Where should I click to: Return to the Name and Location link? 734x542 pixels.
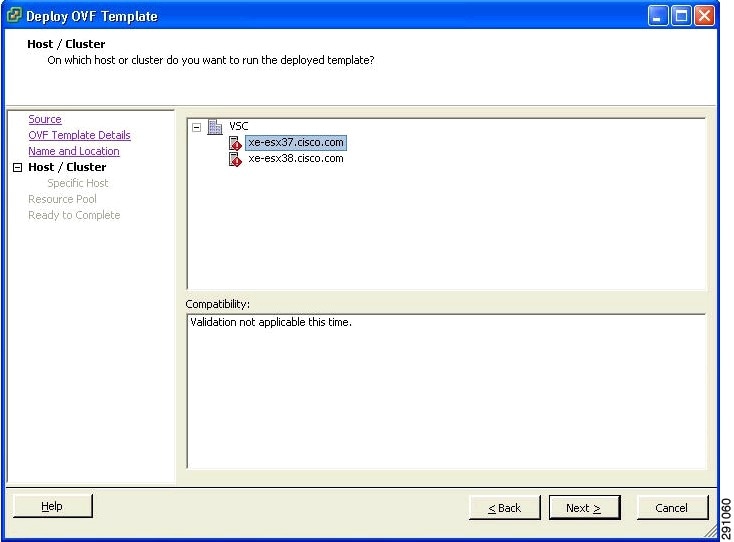tap(74, 151)
